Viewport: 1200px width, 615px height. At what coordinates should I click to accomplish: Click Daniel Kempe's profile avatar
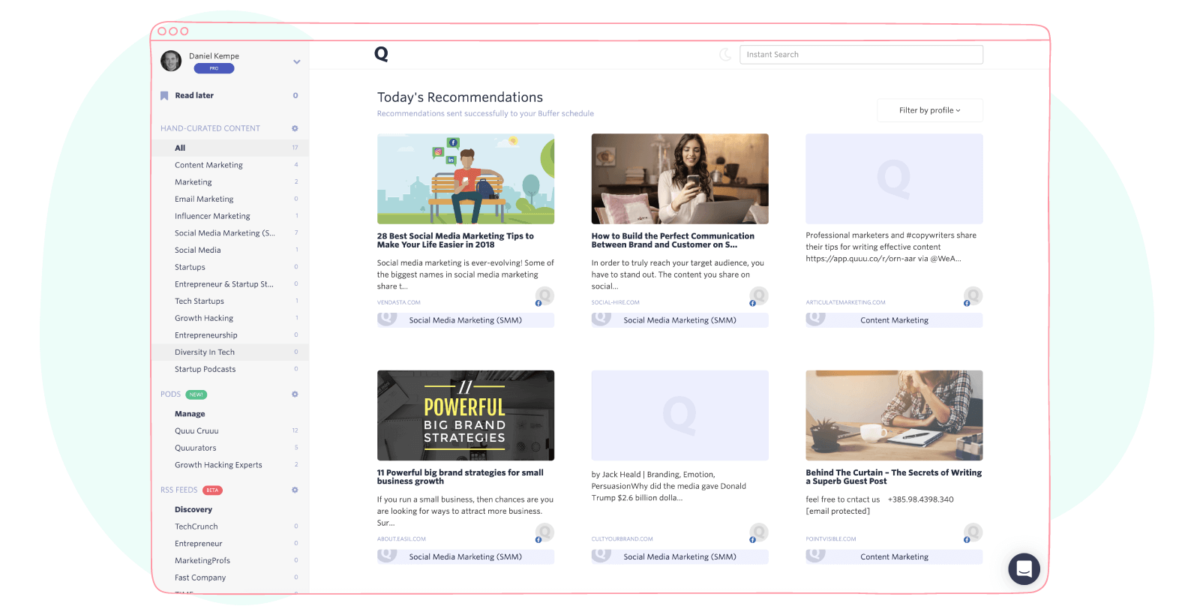point(170,60)
